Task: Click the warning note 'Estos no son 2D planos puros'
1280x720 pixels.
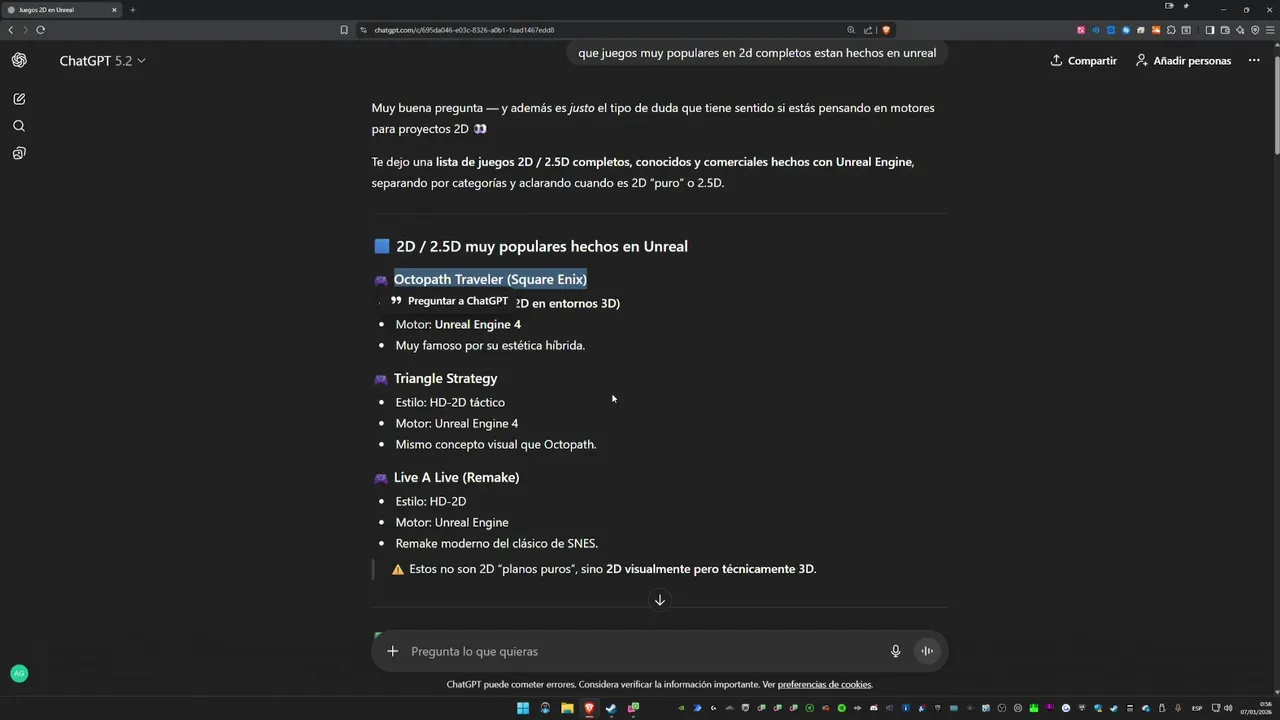Action: pos(604,569)
